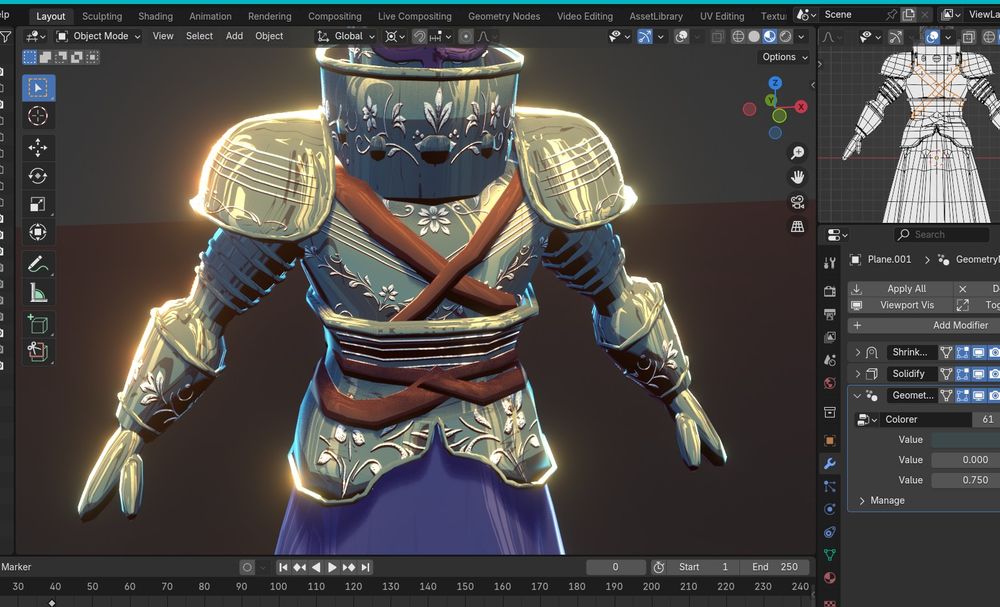Select the Select Box tool
The width and height of the screenshot is (1000, 607).
click(x=38, y=88)
